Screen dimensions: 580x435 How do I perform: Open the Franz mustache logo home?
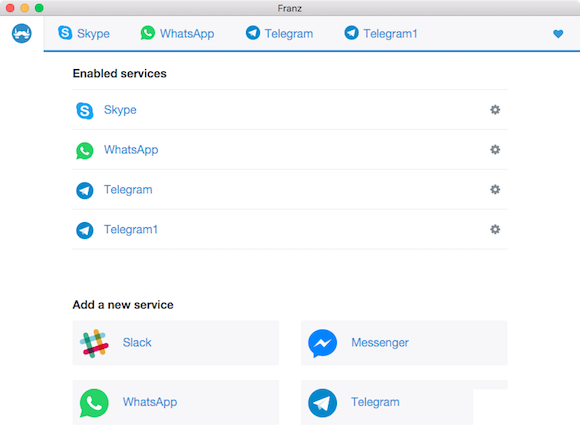(x=21, y=33)
